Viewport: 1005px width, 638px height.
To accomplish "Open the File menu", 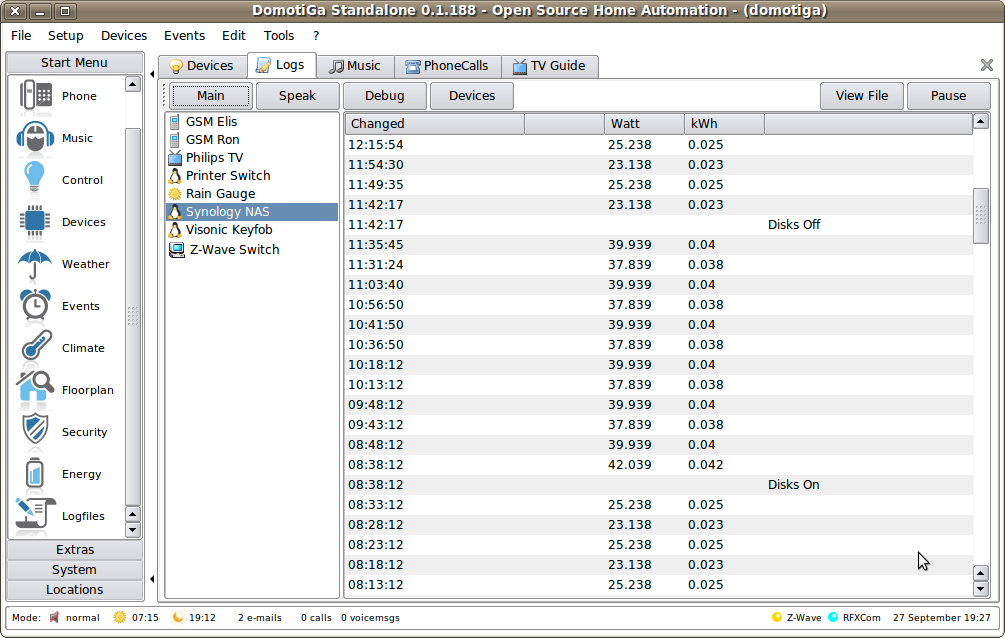I will tap(21, 36).
